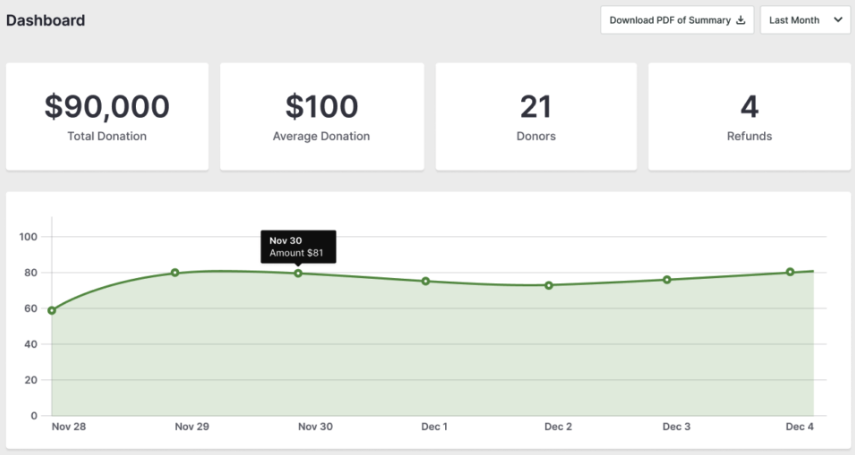This screenshot has width=855, height=455.
Task: Click the Nov 30 Amount $81 tooltip
Action: tap(298, 246)
